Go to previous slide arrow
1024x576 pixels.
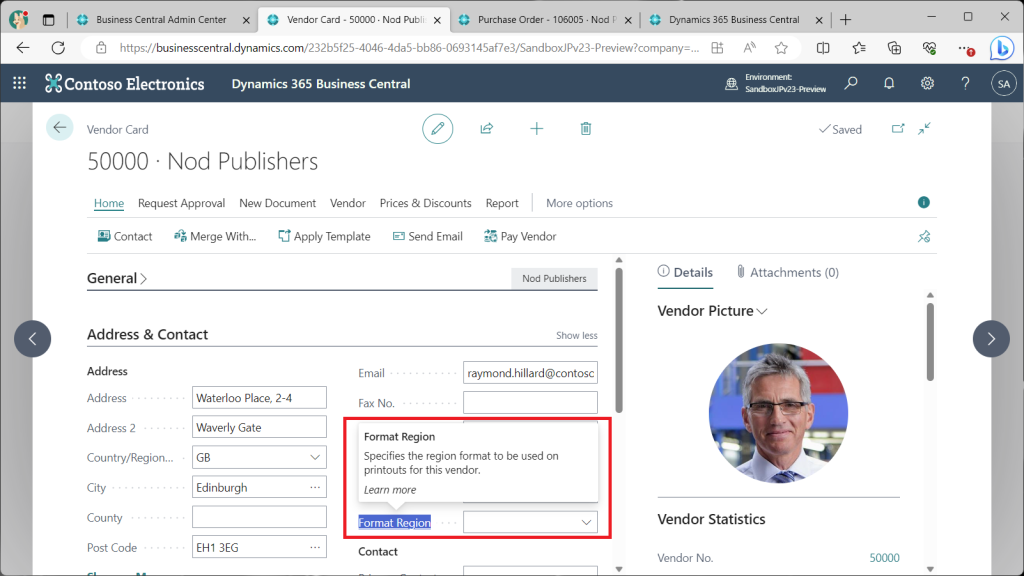pyautogui.click(x=33, y=338)
